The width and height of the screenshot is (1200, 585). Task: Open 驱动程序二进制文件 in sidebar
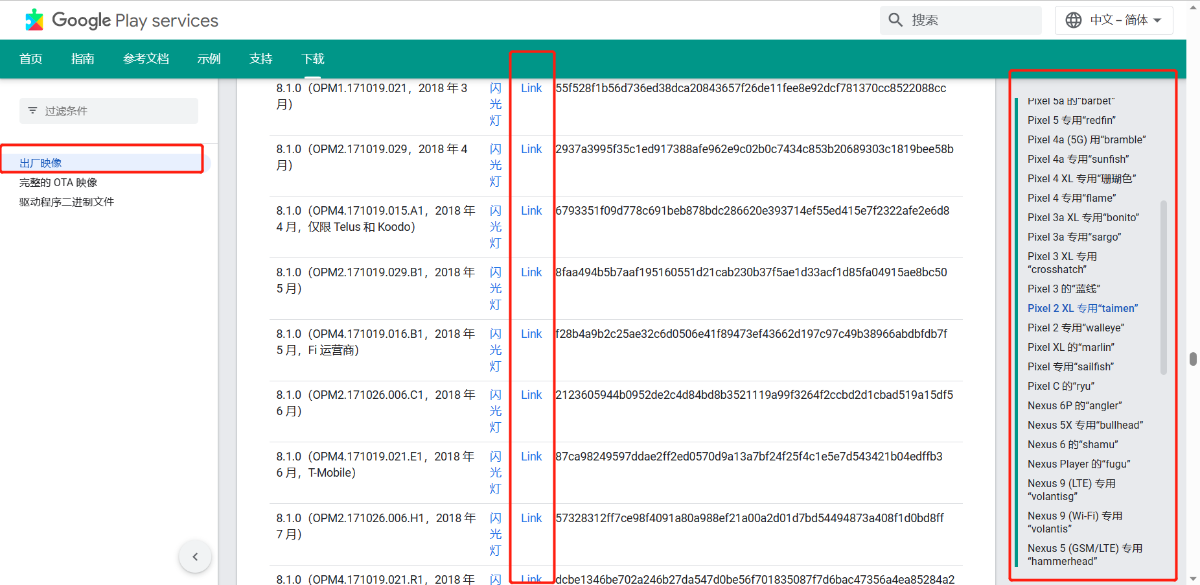coord(67,201)
